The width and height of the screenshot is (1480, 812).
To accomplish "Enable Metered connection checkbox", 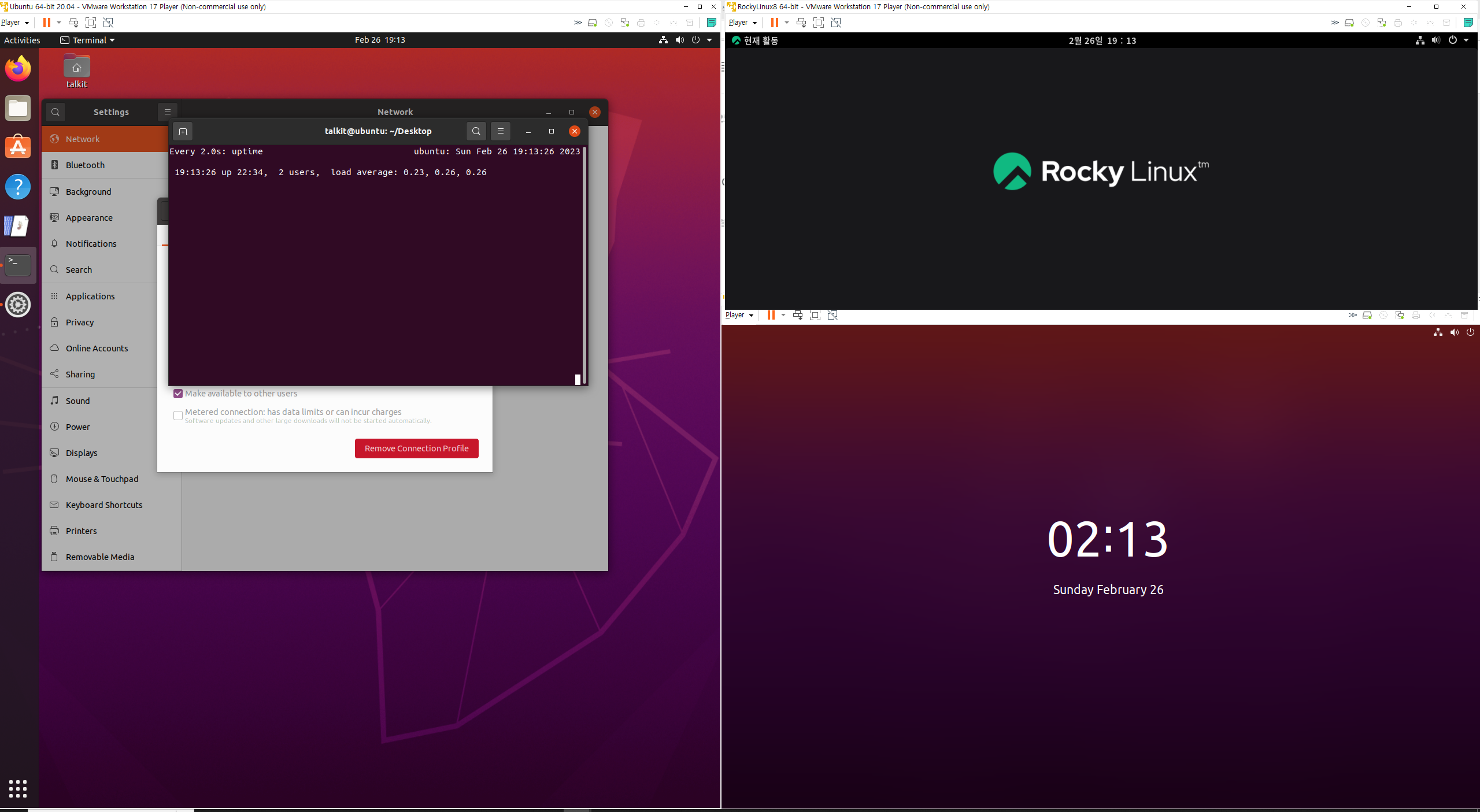I will (178, 415).
